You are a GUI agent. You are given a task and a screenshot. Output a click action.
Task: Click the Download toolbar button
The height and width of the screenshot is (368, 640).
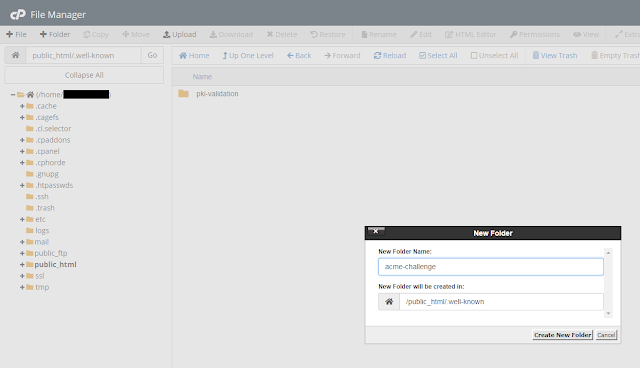pyautogui.click(x=231, y=34)
